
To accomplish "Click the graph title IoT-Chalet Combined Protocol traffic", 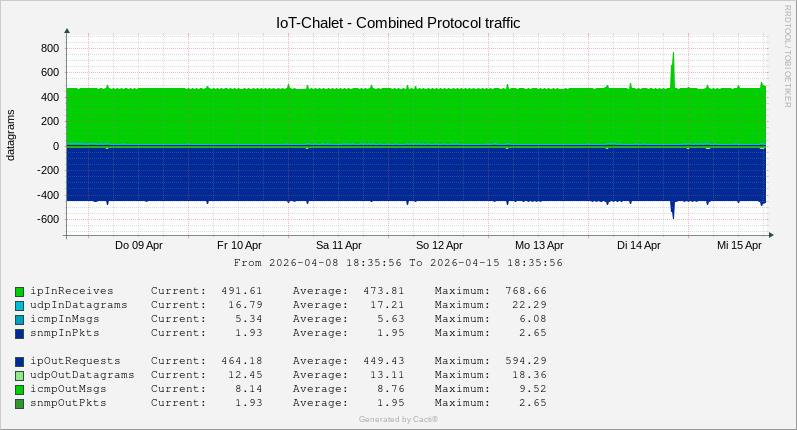I will coord(398,22).
